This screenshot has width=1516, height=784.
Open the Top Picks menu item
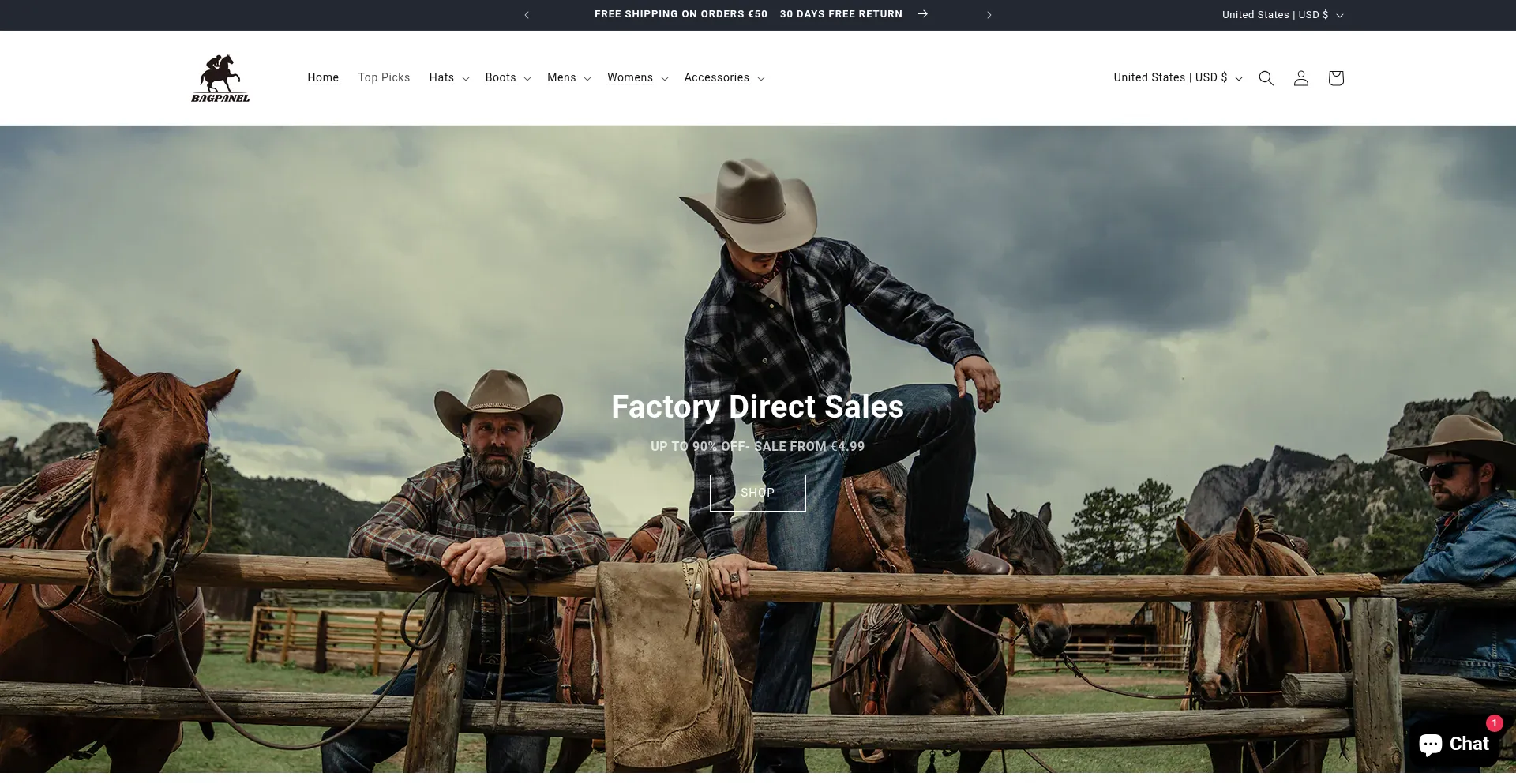[x=384, y=77]
